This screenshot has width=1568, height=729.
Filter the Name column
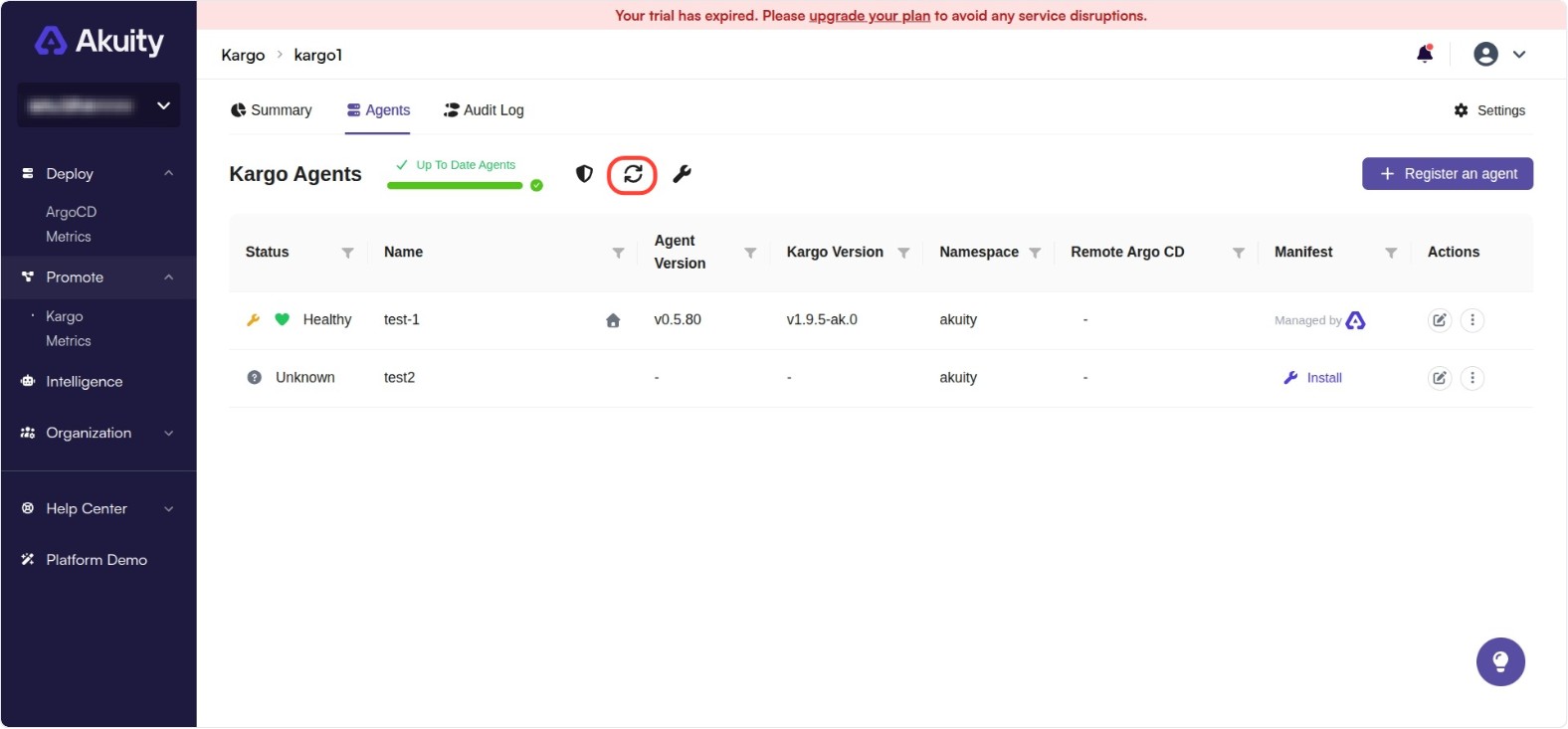618,253
